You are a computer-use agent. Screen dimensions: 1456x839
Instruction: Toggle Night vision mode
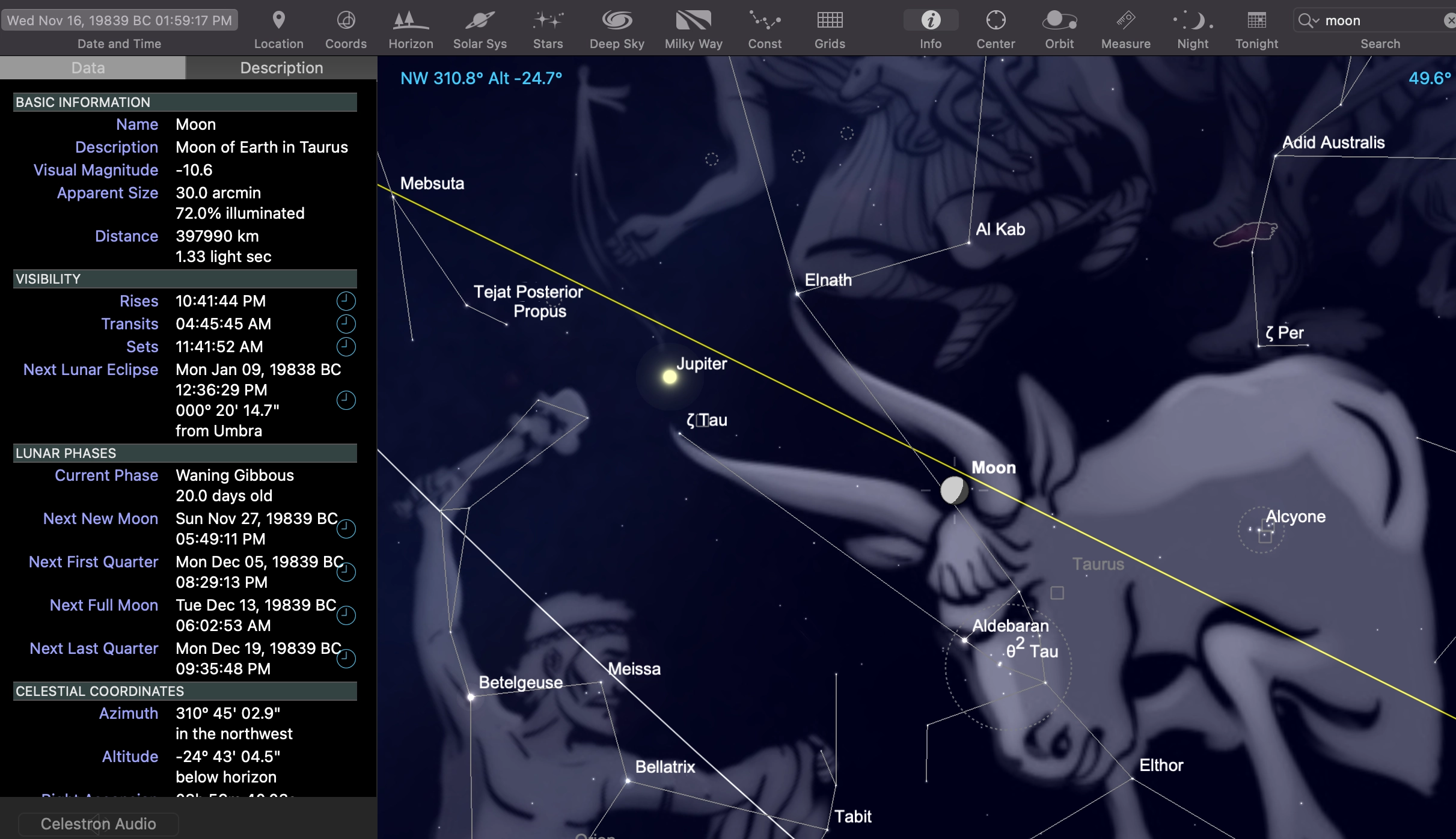point(1193,21)
